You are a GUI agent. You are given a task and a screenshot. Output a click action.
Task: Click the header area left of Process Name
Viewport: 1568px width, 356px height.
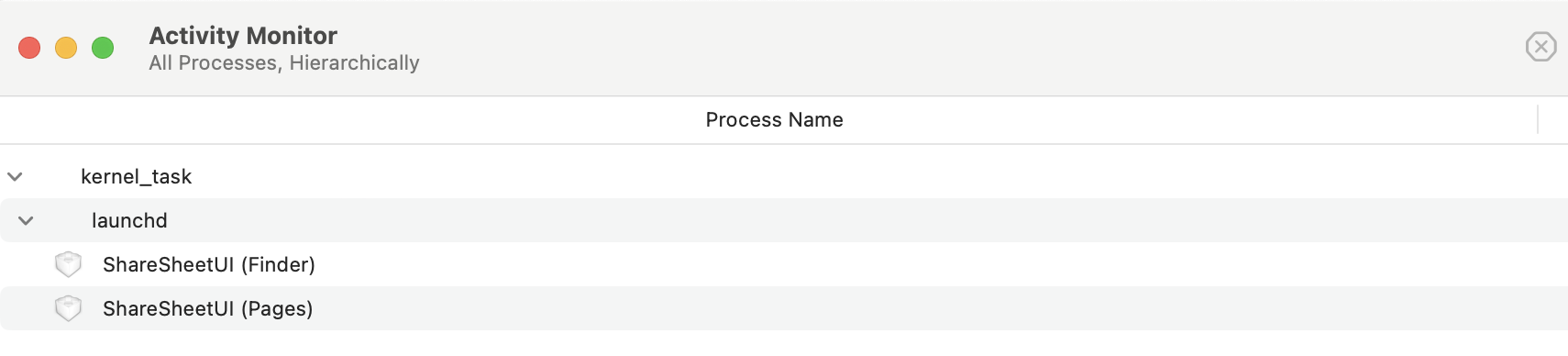pyautogui.click(x=348, y=120)
